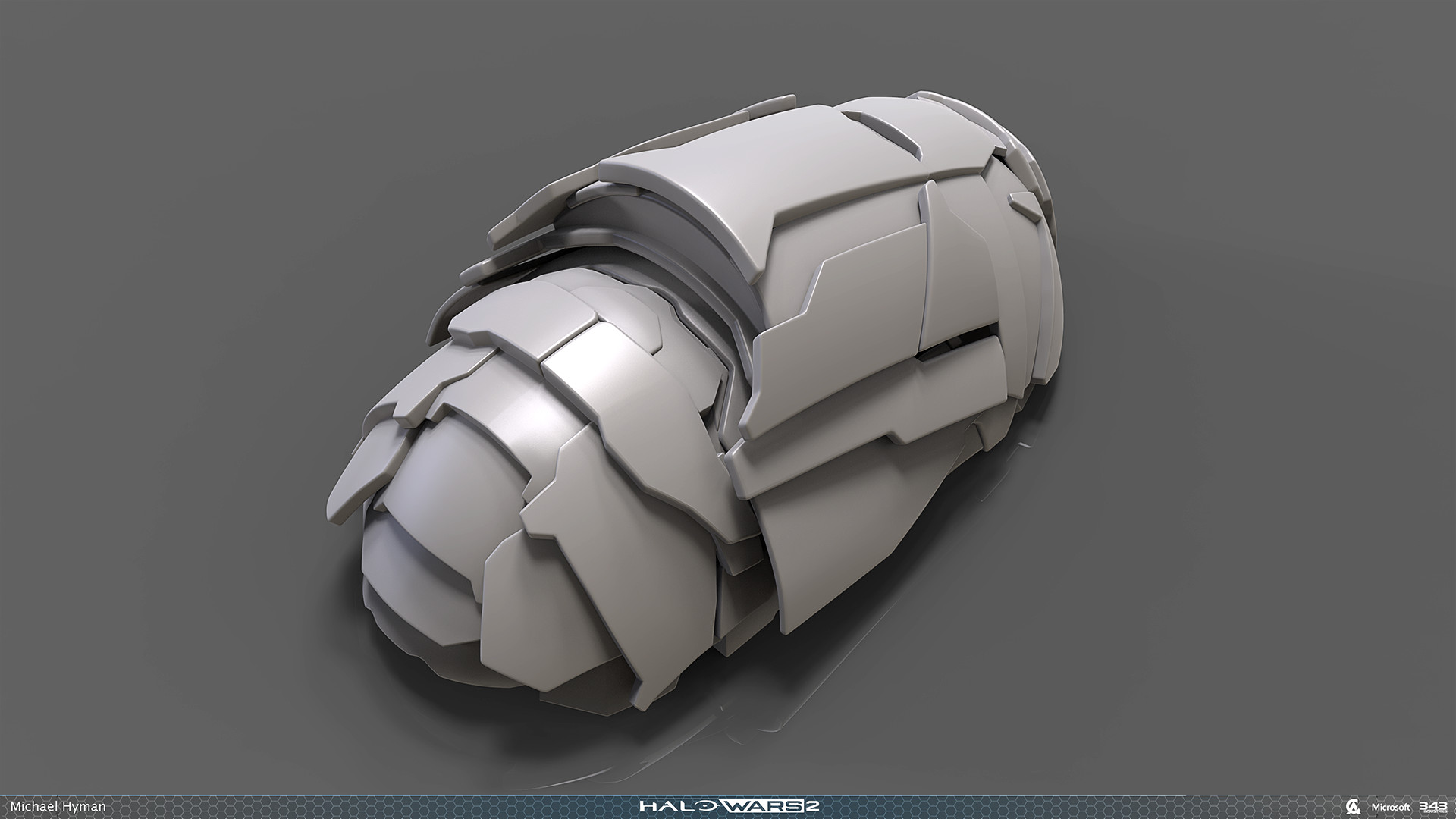Image resolution: width=1456 pixels, height=819 pixels.
Task: Click the Microsoft logo in footer
Action: 1389,807
